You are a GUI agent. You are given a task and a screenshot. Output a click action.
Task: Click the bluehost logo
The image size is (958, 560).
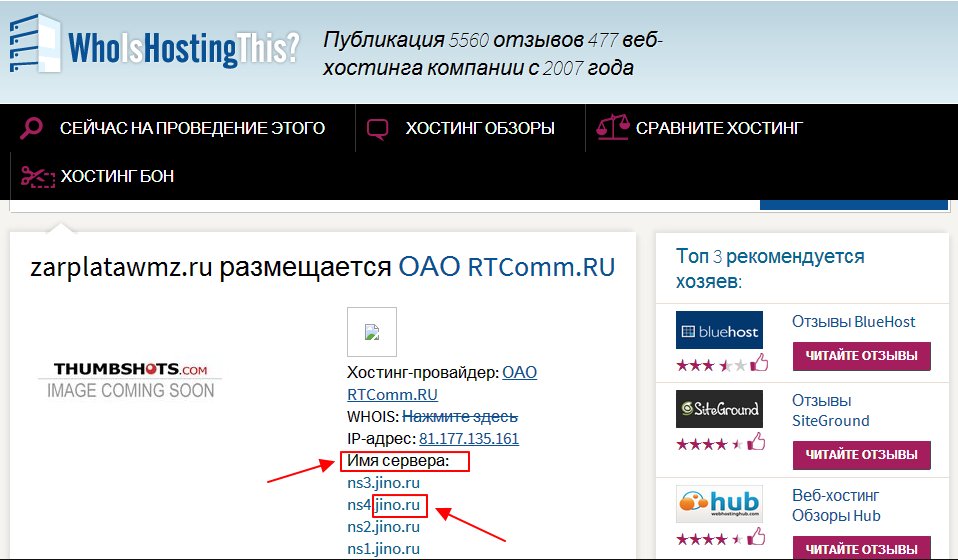point(719,330)
